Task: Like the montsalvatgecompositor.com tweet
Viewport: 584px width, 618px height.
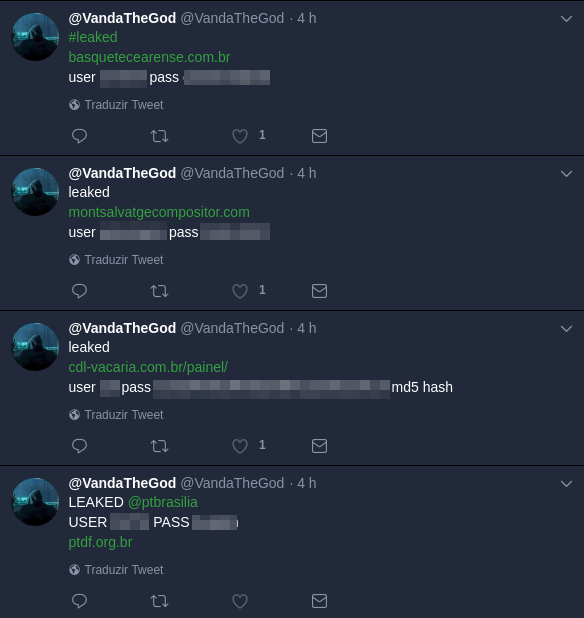Action: (240, 291)
